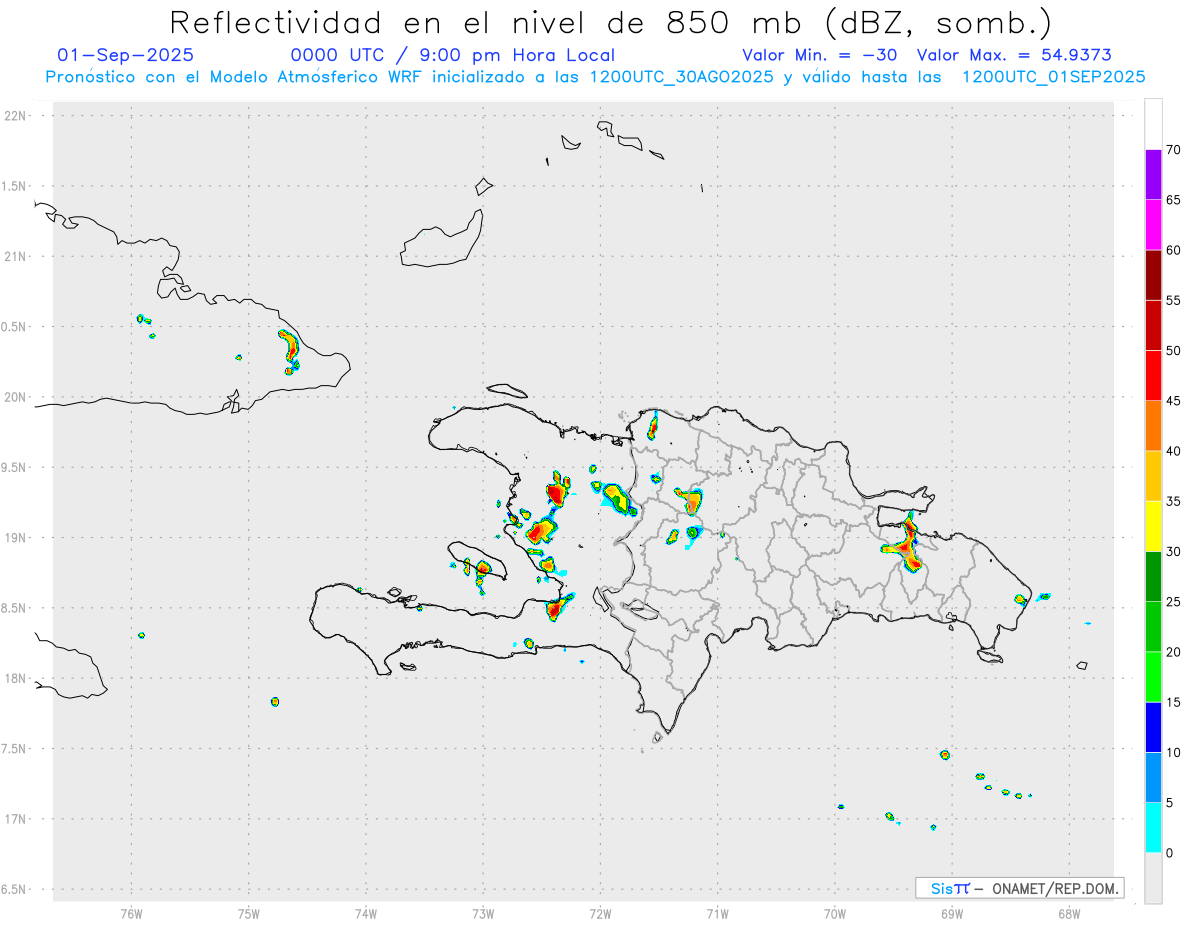Click the WRF forecast description line 'Pronóstico con el Modelo'
The height and width of the screenshot is (927, 1200).
pyautogui.click(x=596, y=77)
